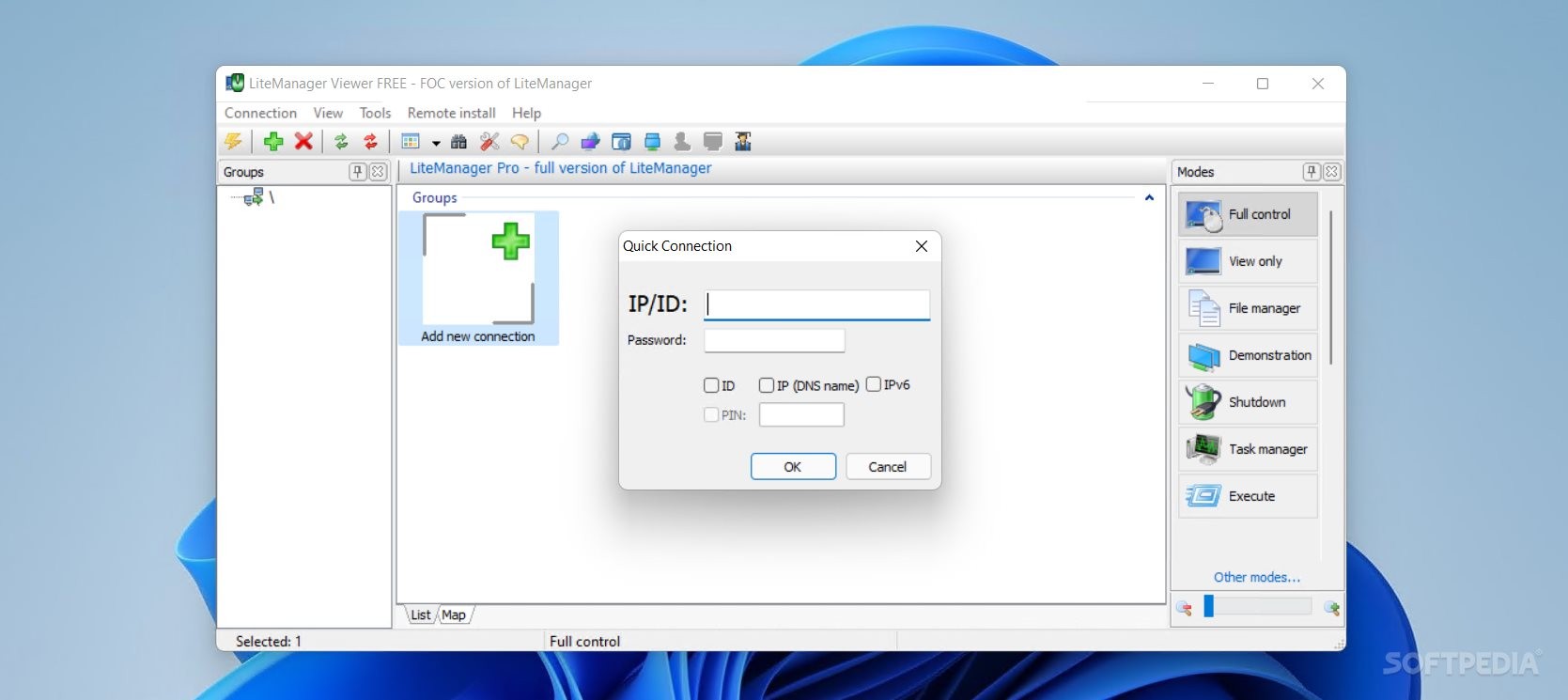Enable the IP (DNS name) checkbox
This screenshot has width=1568, height=700.
click(x=767, y=385)
